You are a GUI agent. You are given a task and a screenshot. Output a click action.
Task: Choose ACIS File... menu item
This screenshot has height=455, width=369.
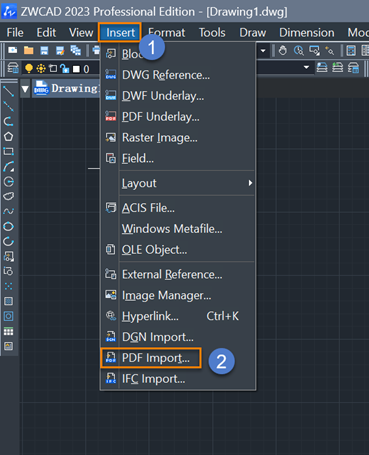click(178, 208)
